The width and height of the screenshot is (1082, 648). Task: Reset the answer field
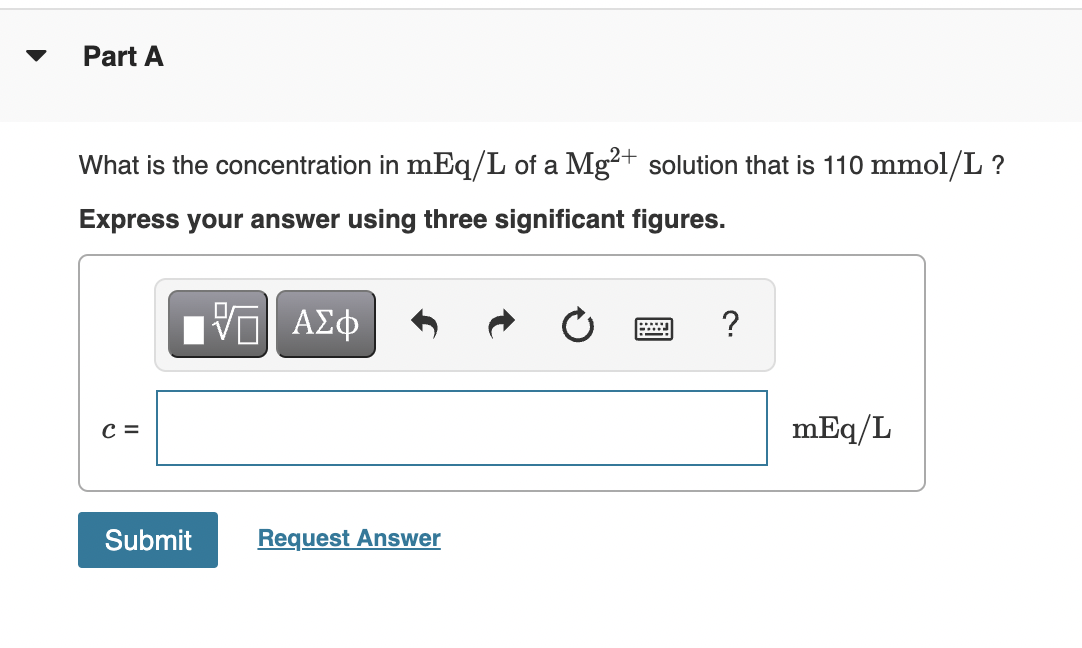(x=577, y=323)
